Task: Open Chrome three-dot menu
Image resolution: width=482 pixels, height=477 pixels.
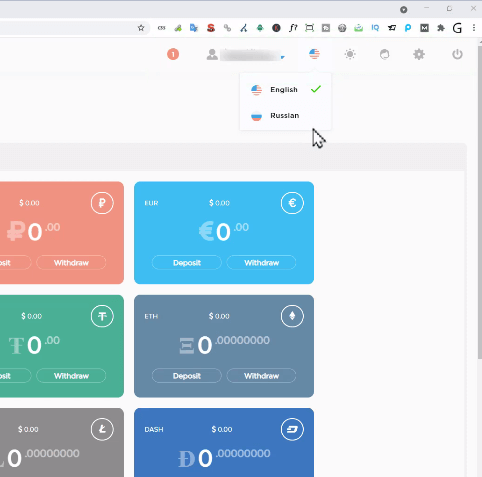Action: click(474, 28)
